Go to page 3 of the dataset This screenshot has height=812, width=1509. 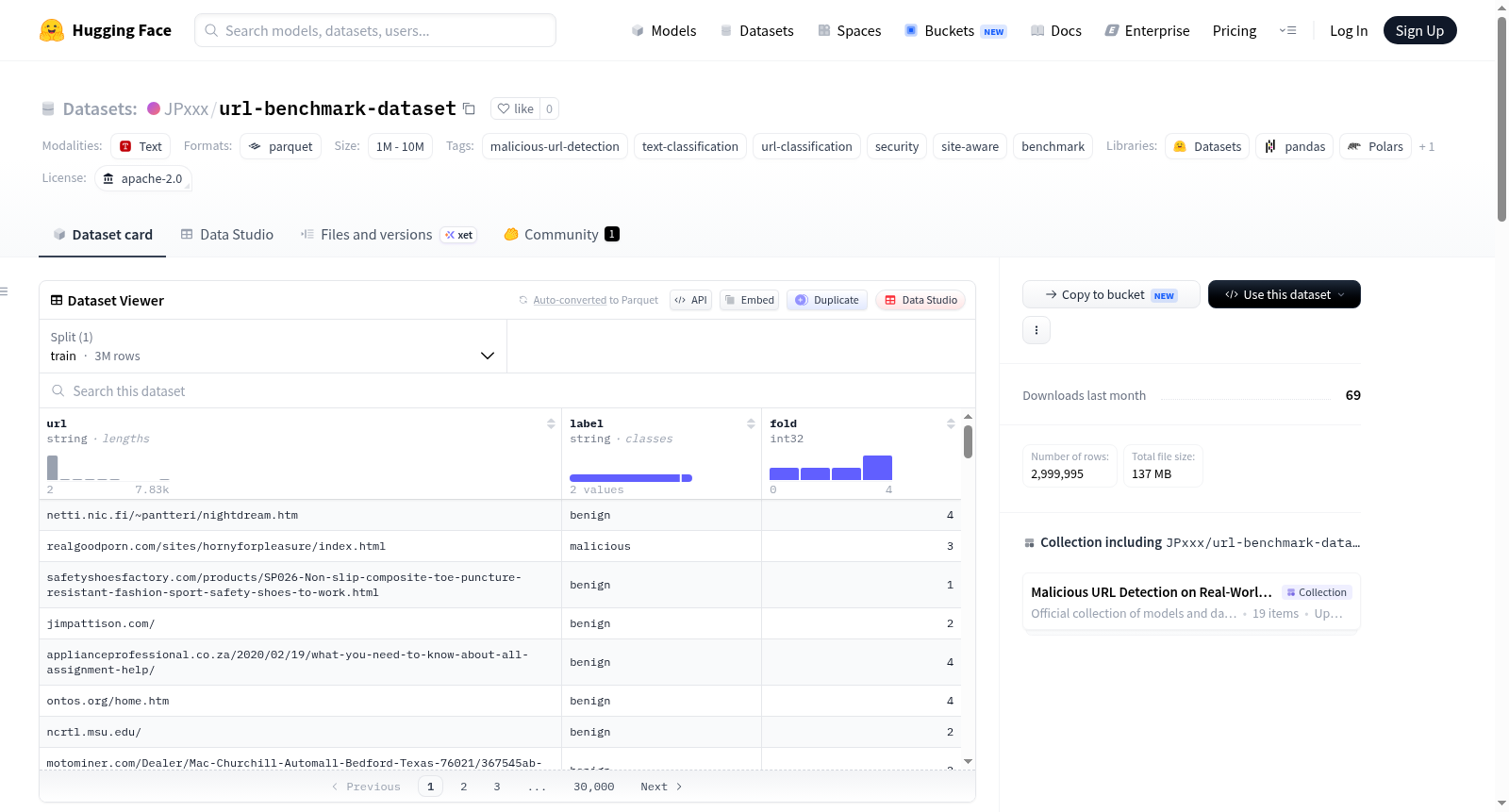click(497, 787)
